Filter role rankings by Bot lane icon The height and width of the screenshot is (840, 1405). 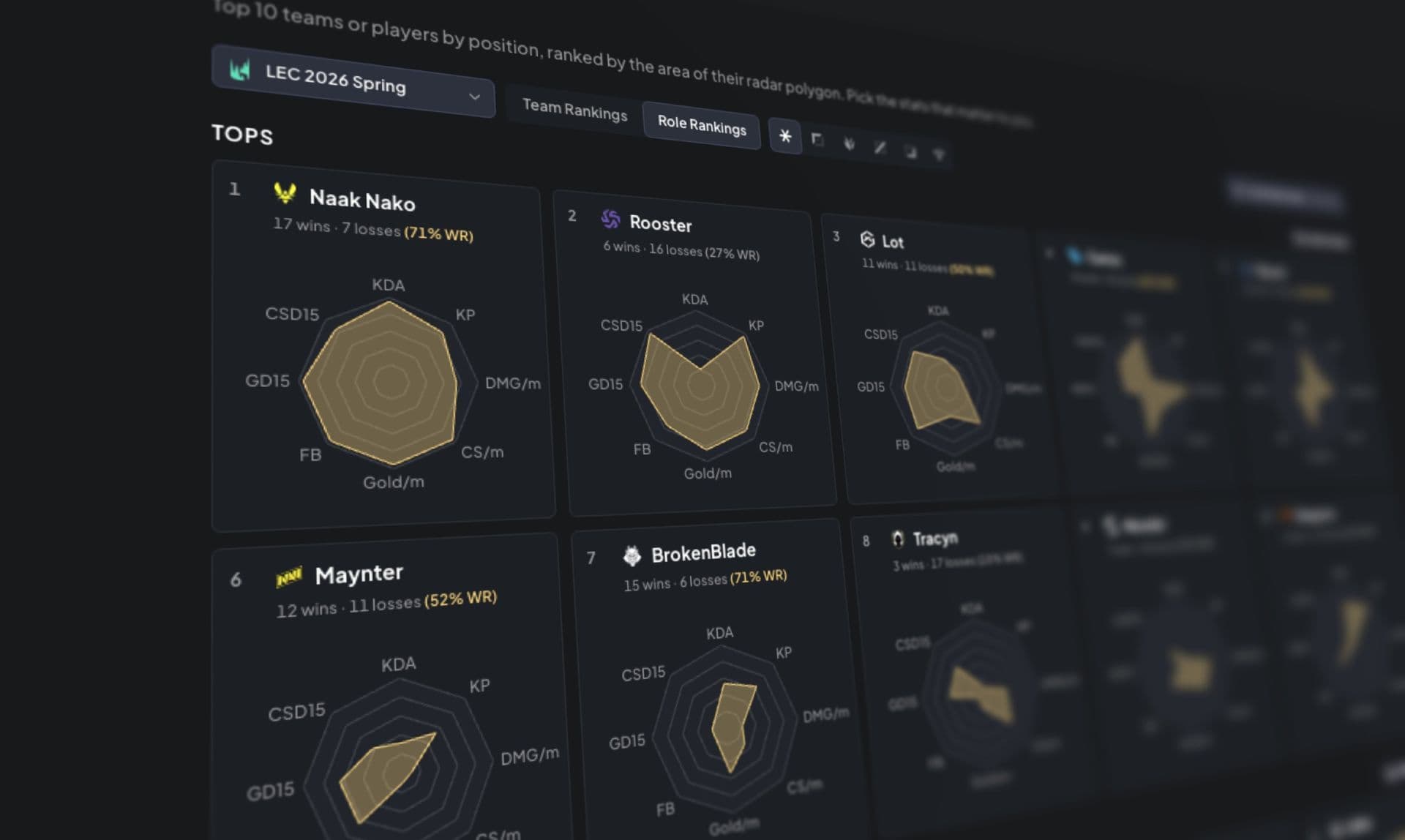tap(910, 151)
